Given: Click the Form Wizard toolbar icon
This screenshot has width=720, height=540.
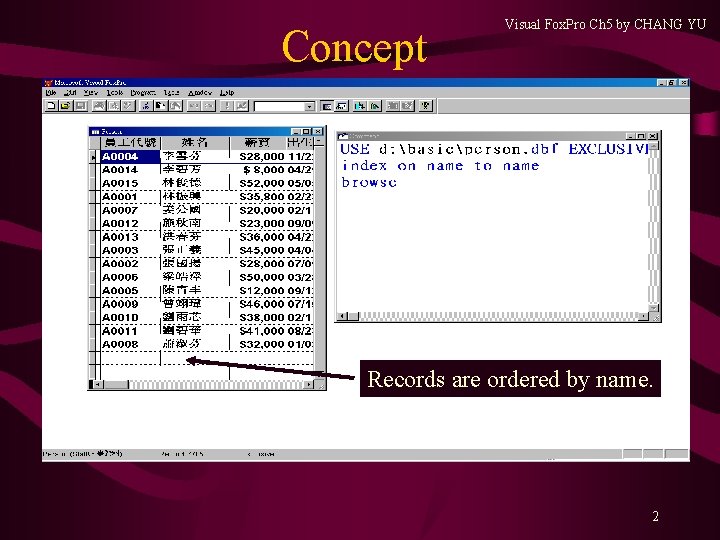Looking at the screenshot, I should [x=360, y=106].
